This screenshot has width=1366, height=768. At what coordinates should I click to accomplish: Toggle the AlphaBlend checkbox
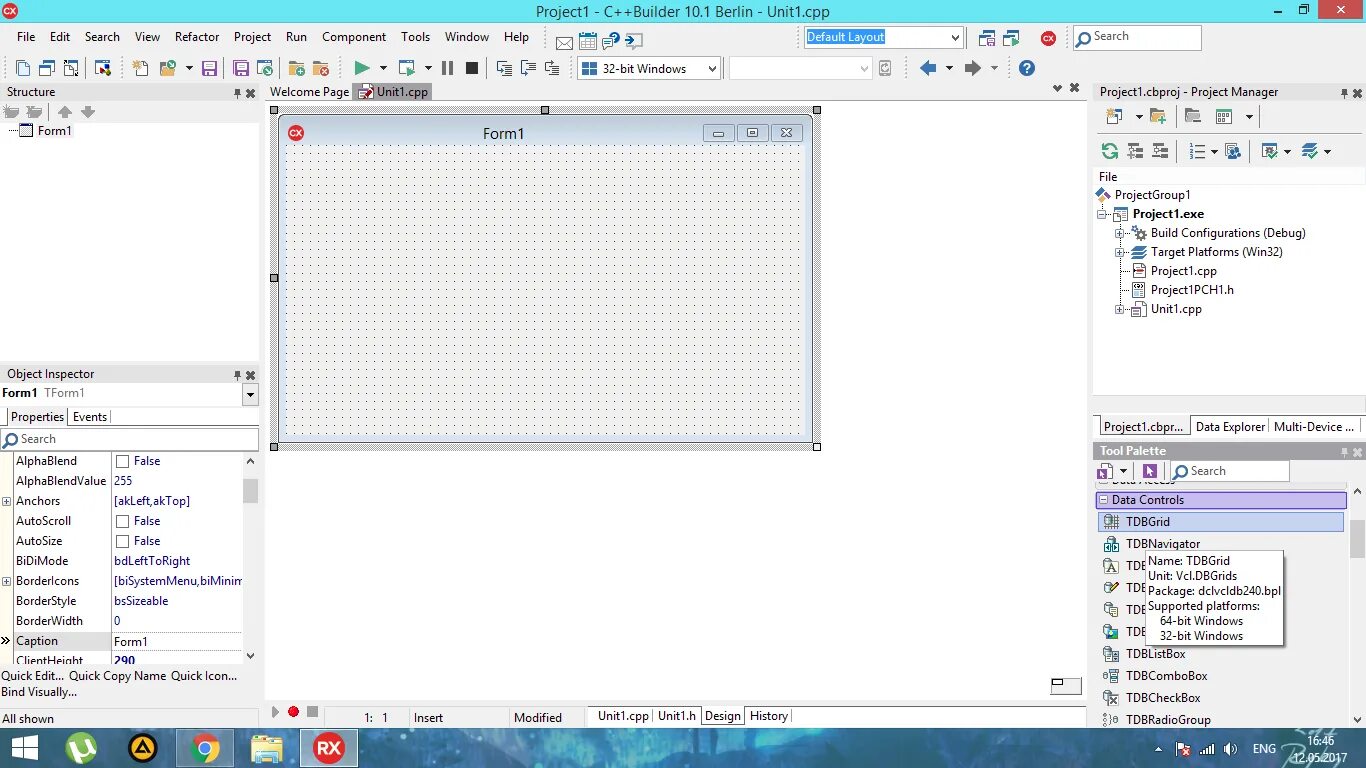coord(122,461)
